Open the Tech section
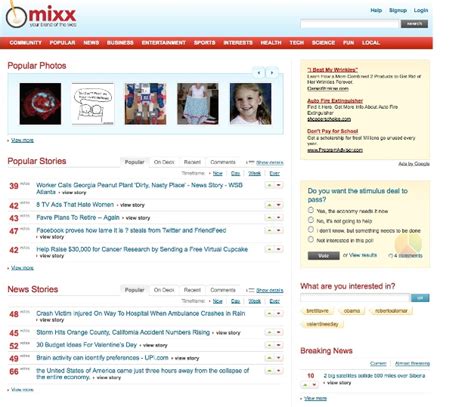This screenshot has width=474, height=407. [x=296, y=43]
